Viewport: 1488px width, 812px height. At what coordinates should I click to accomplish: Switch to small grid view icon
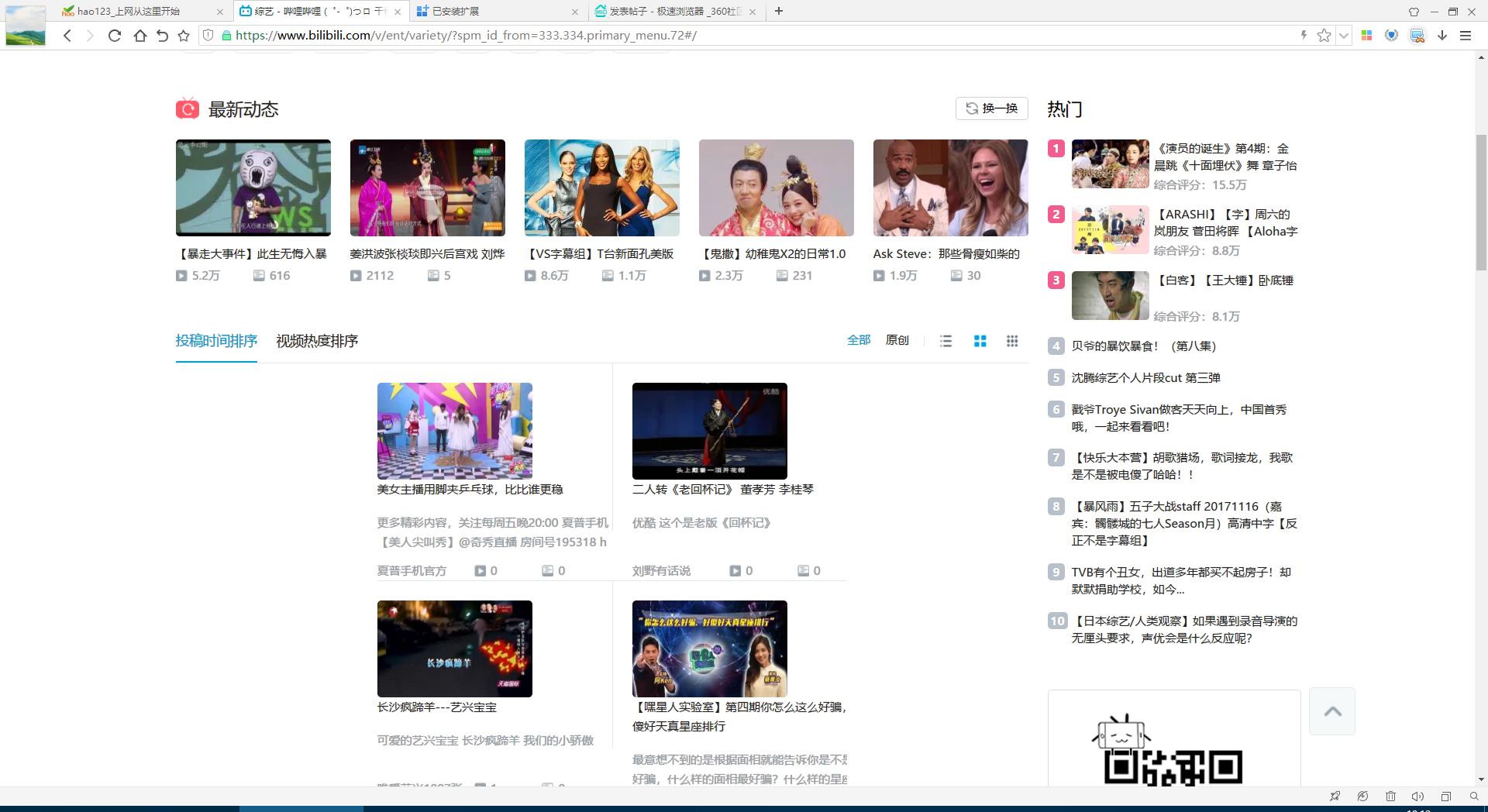pos(1012,341)
